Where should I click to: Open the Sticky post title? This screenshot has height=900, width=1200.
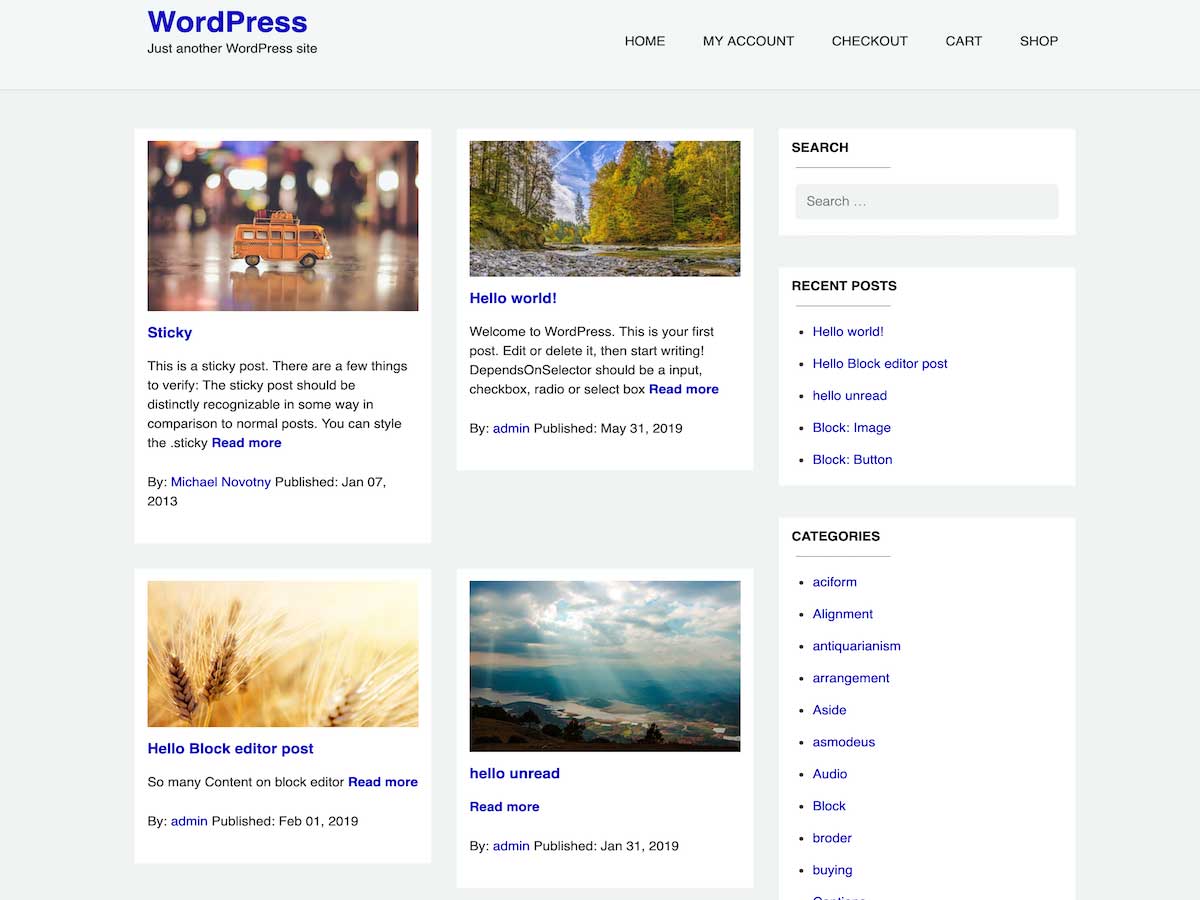click(x=170, y=333)
